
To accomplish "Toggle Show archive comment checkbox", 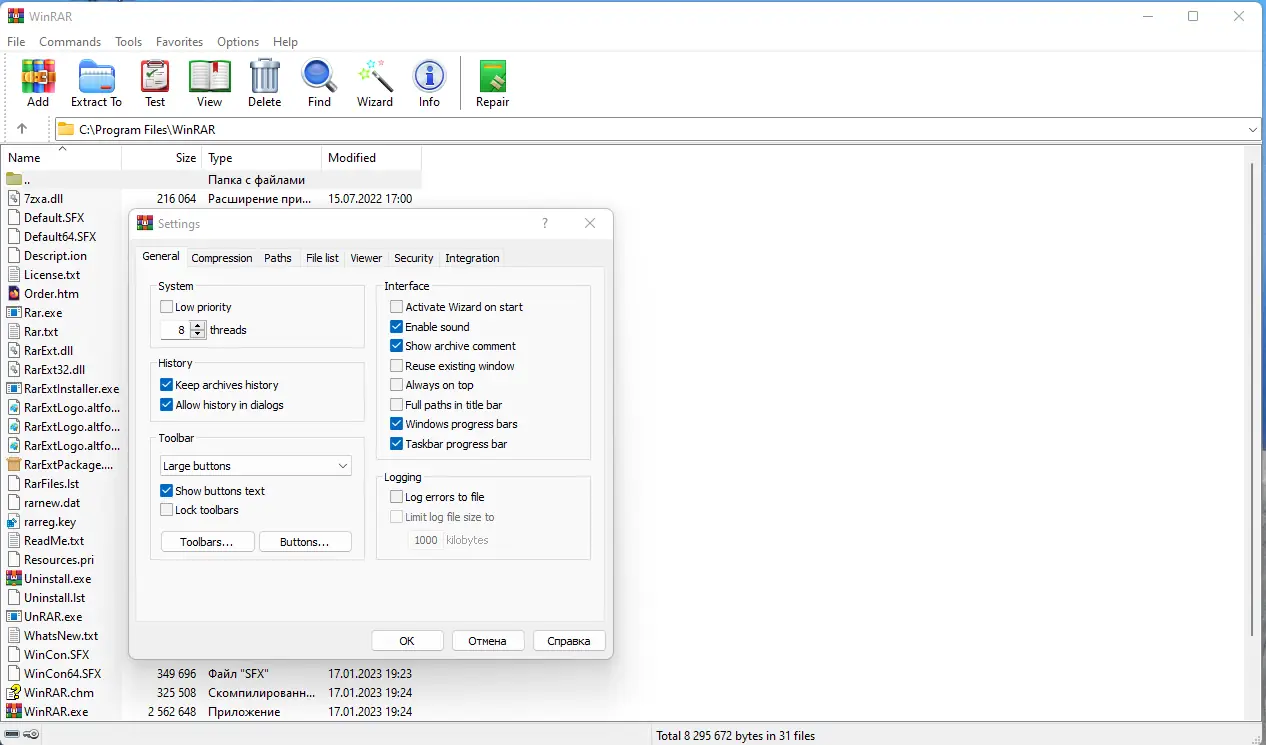I will pyautogui.click(x=397, y=346).
